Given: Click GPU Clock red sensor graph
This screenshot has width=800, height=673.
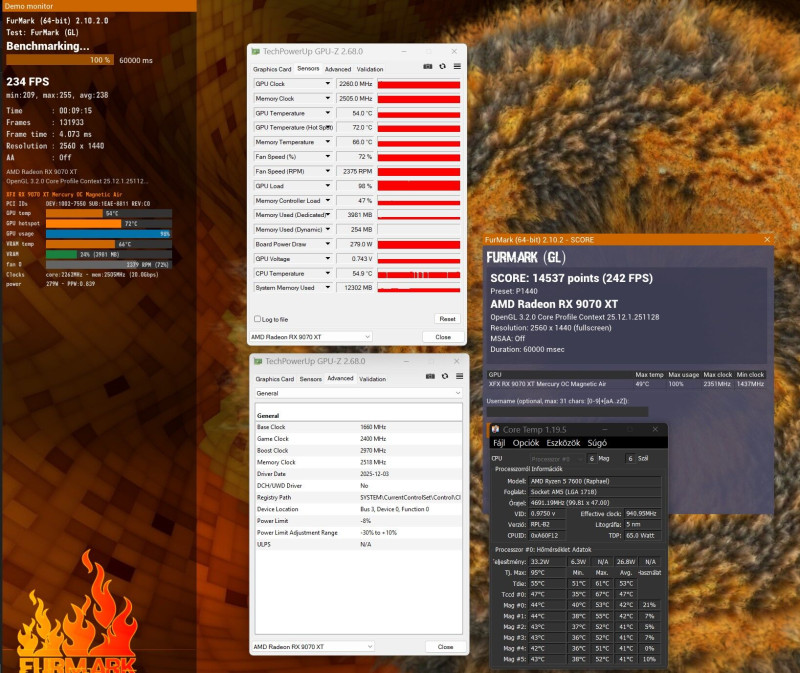Looking at the screenshot, I should click(419, 84).
